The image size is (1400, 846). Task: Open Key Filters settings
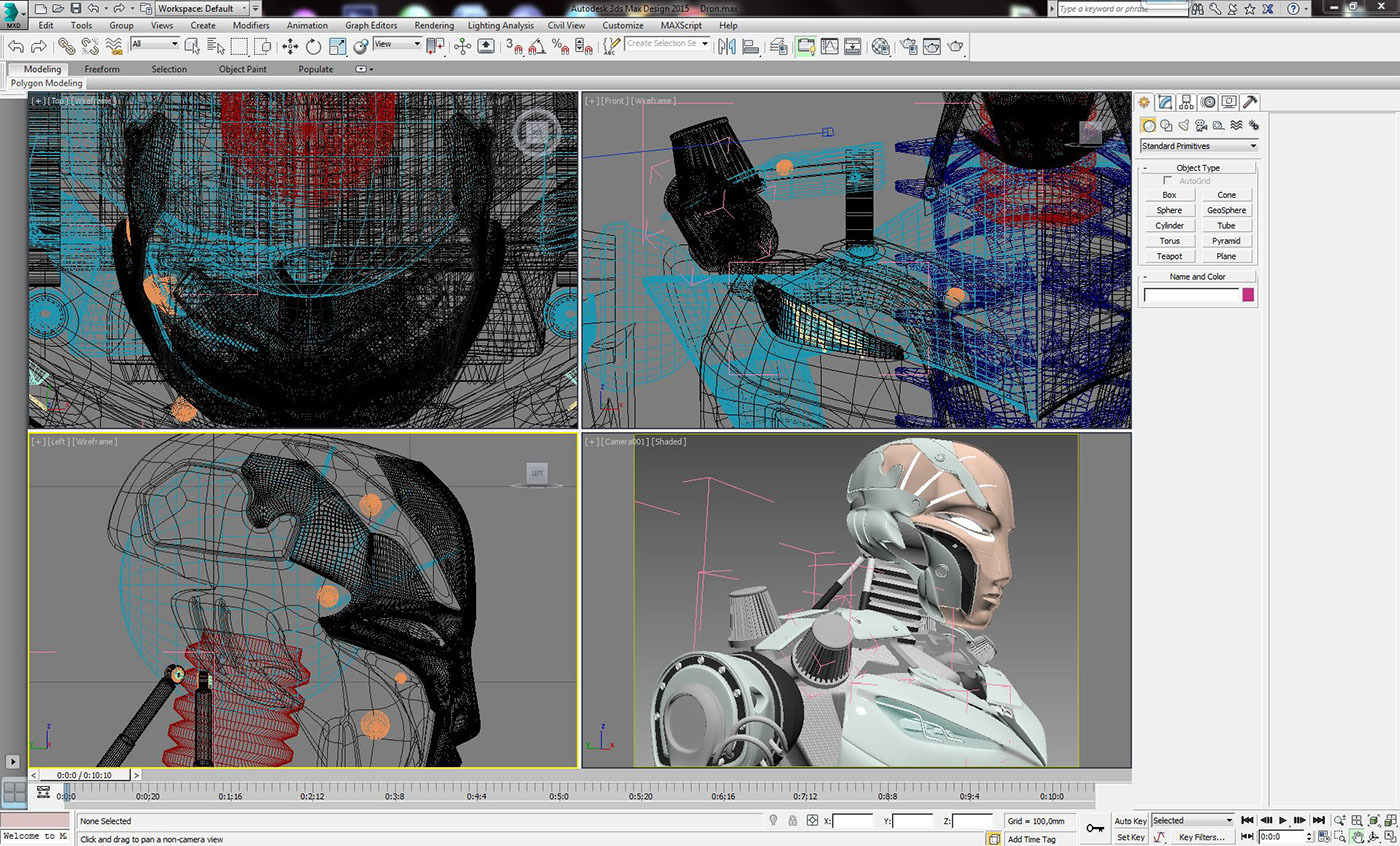coord(1202,837)
